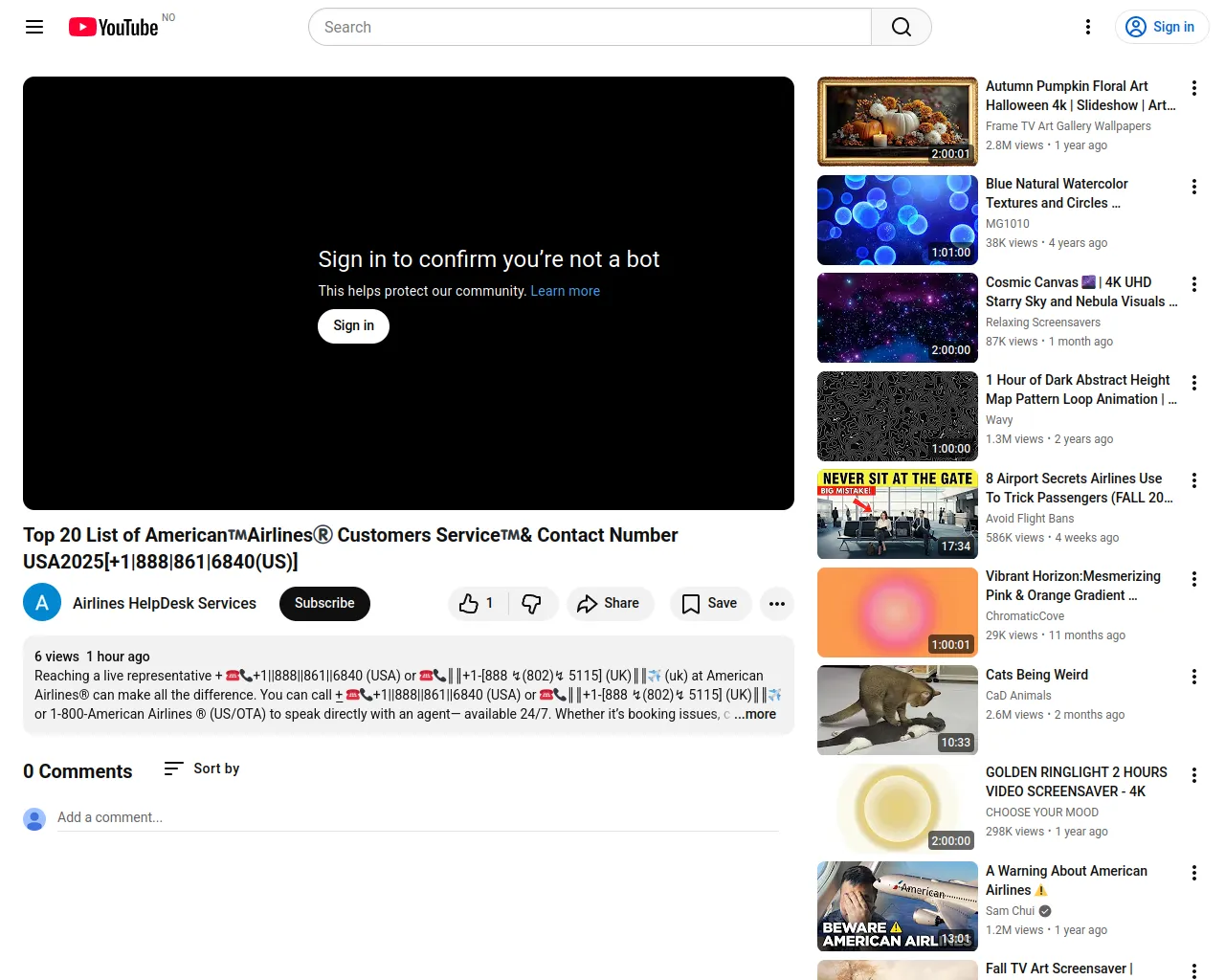Expand the description with ...more
Viewport: 1225px width, 980px height.
[x=756, y=714]
